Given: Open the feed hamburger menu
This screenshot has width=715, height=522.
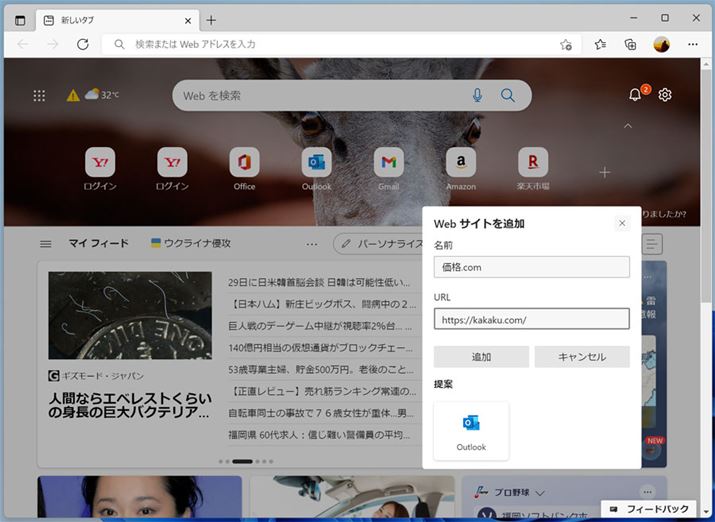Looking at the screenshot, I should click(x=45, y=244).
